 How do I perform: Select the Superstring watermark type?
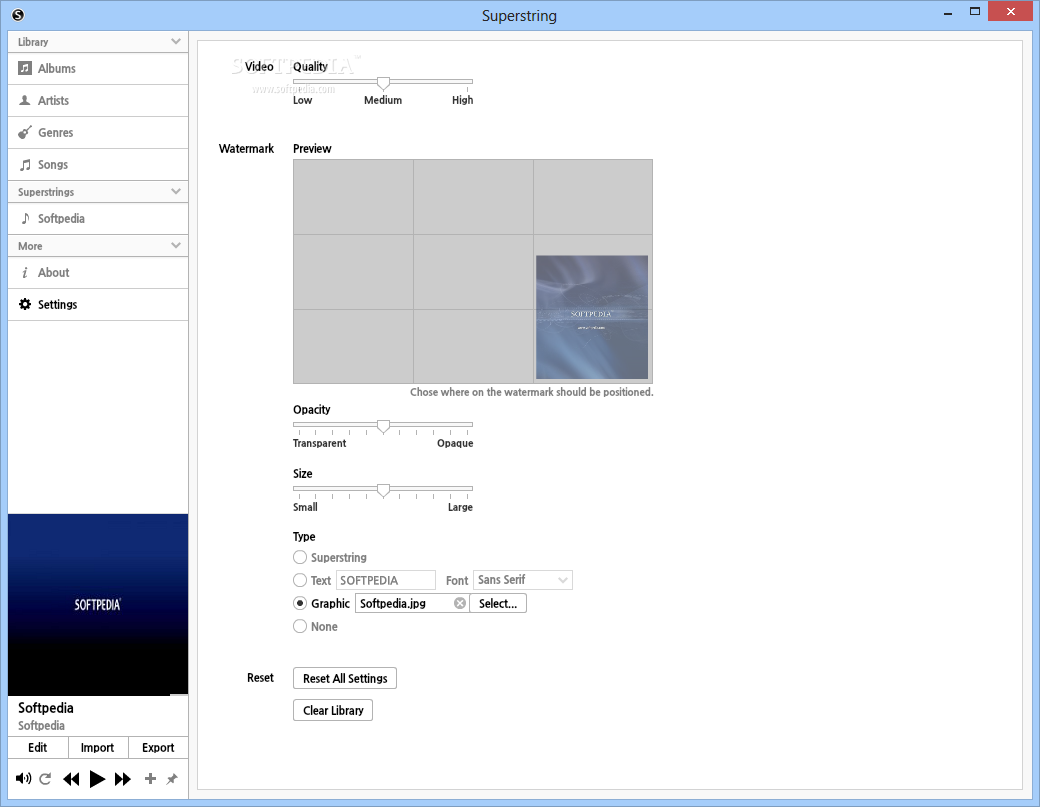point(300,557)
